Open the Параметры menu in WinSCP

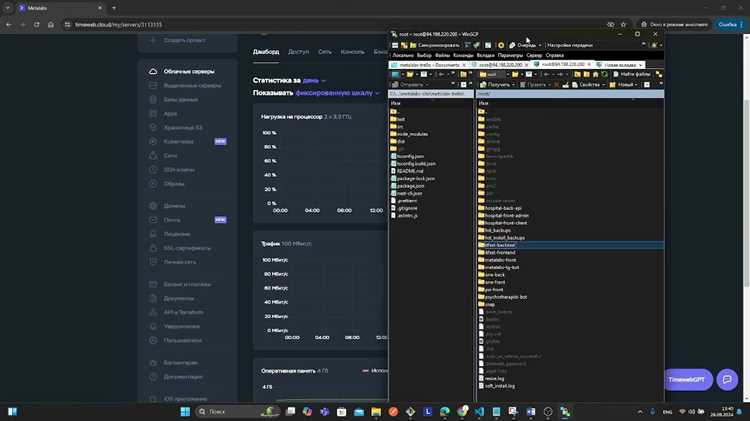click(510, 55)
